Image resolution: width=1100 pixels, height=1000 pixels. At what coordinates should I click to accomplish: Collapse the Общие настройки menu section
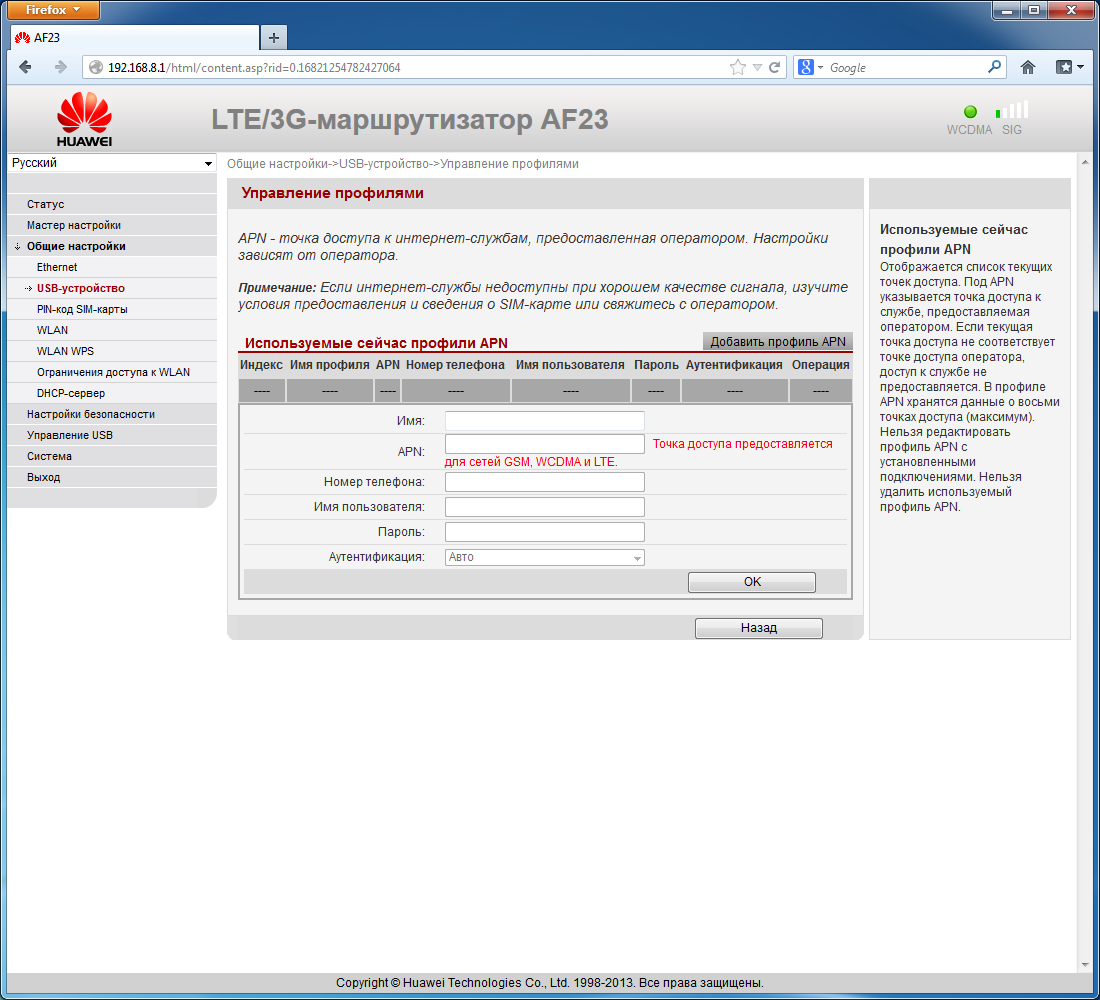(76, 246)
